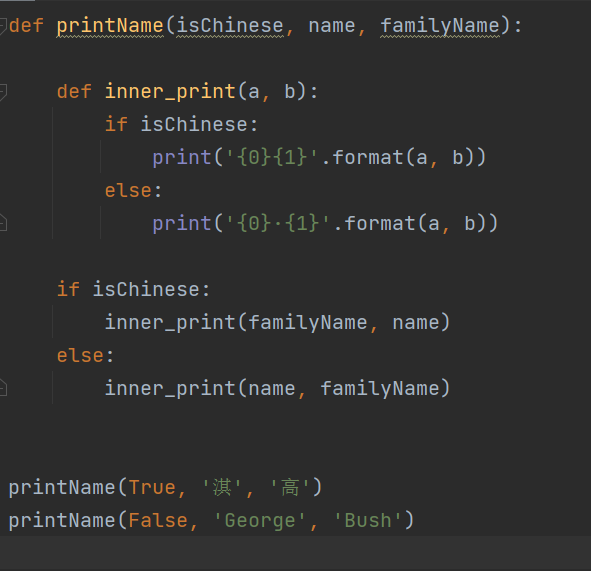Viewport: 591px width, 571px height.
Task: Click fold end marker beside '{0}·{1}' print line
Action: pyautogui.click(x=3, y=222)
